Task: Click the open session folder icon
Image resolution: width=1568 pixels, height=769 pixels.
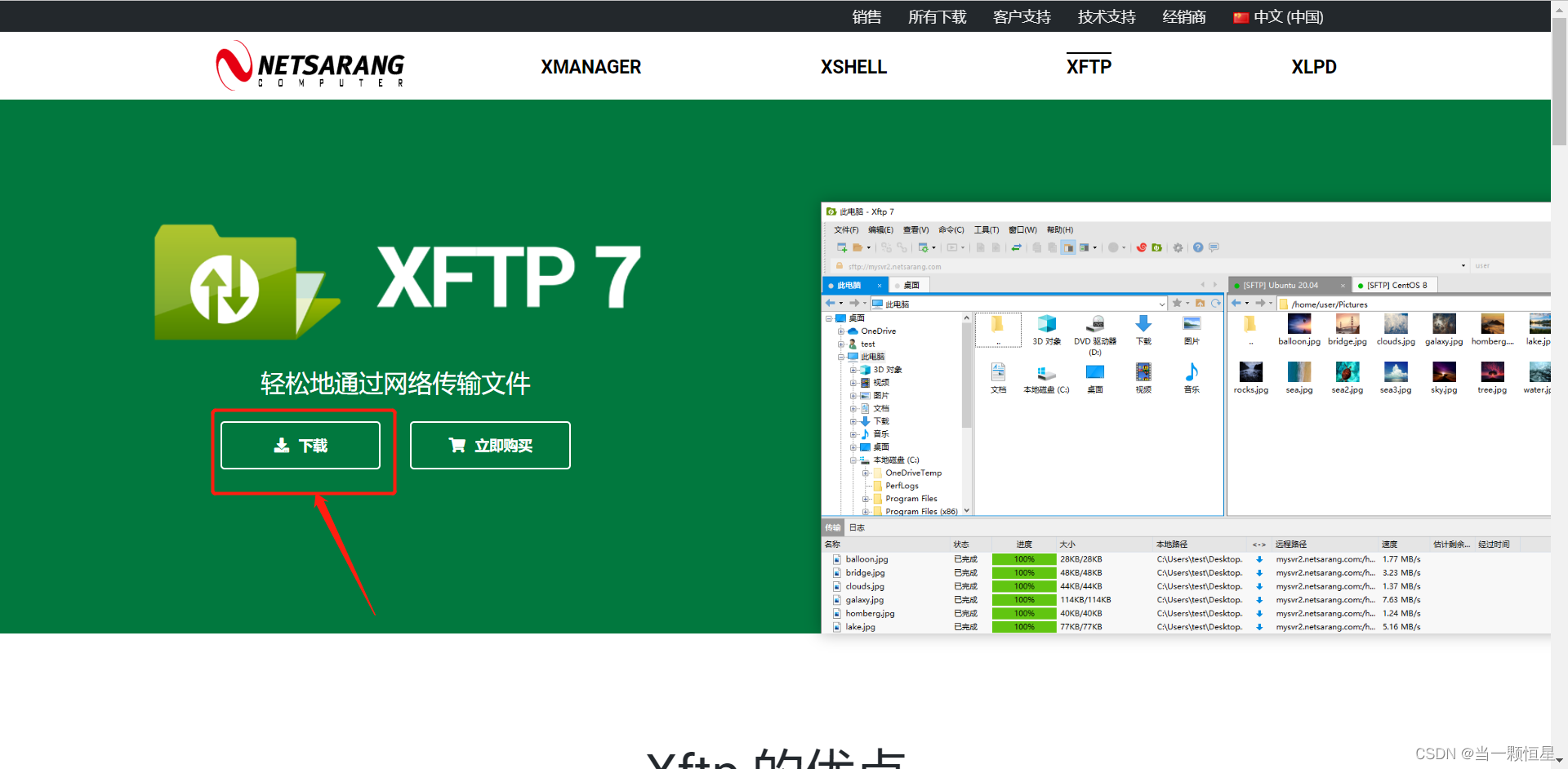Action: coord(857,247)
